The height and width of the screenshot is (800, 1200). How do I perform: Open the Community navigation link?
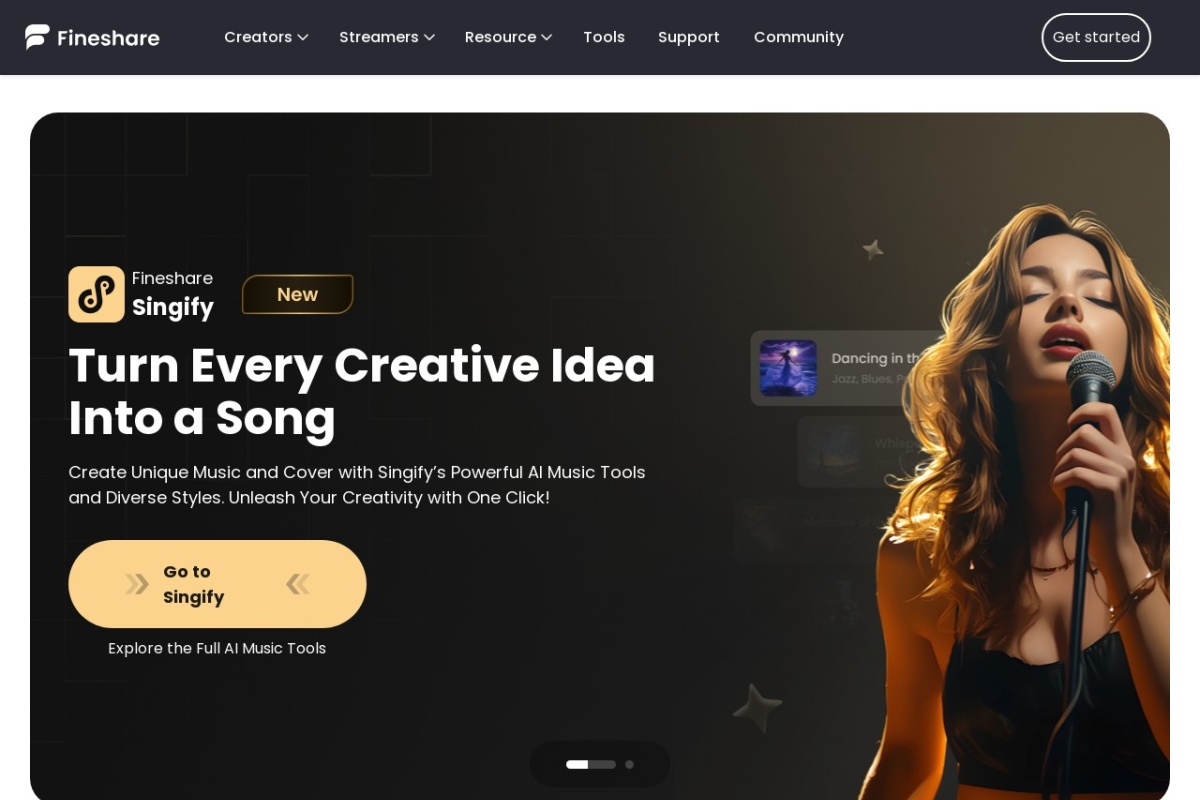point(799,37)
